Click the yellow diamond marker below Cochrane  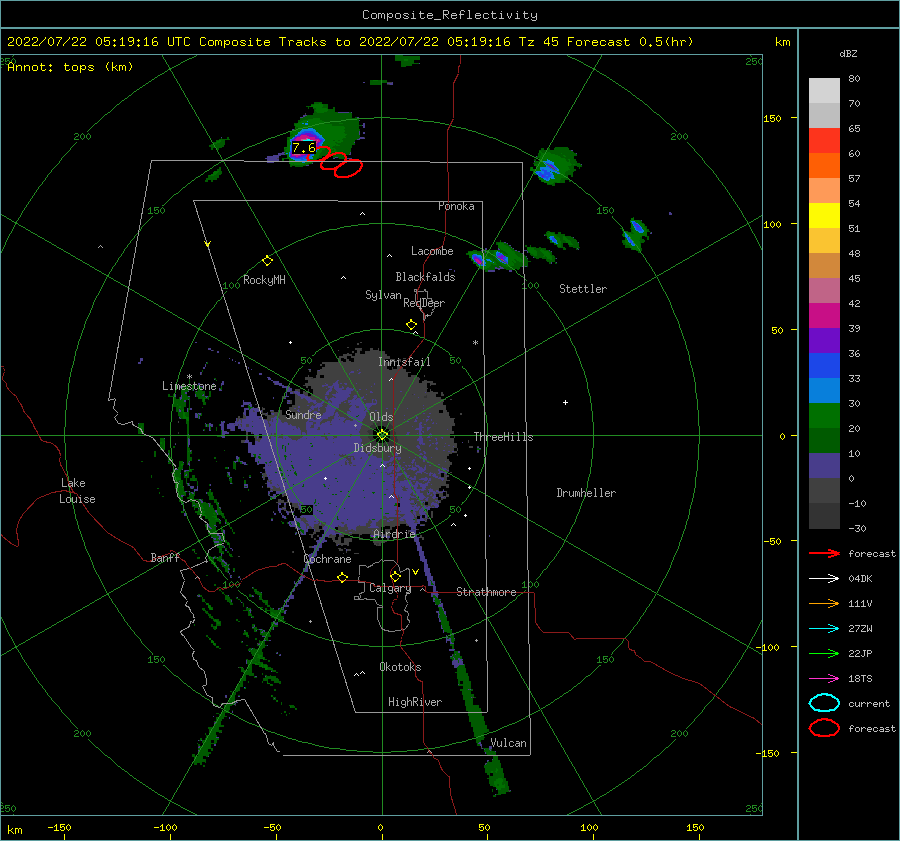(x=343, y=577)
